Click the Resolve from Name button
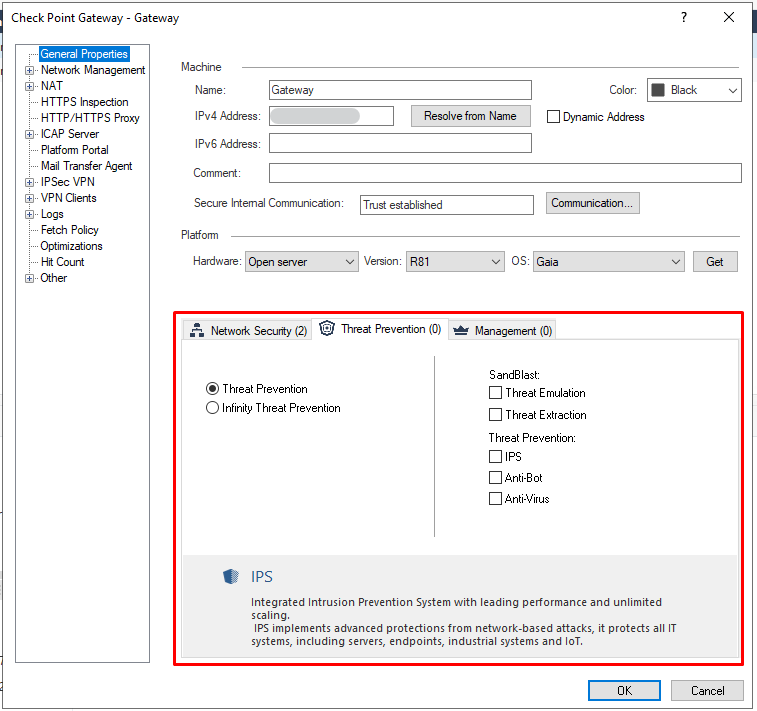The height and width of the screenshot is (711, 757). (470, 116)
